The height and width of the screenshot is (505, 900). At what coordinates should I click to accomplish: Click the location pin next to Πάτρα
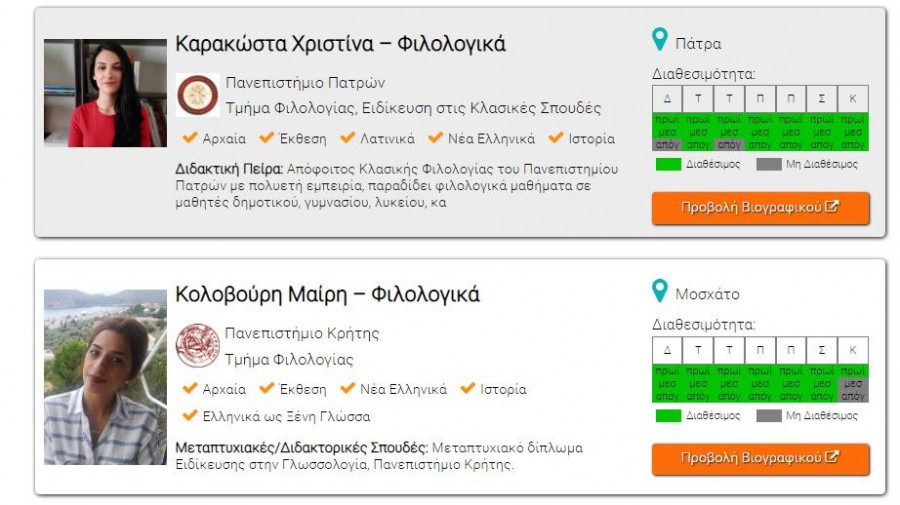coord(659,40)
